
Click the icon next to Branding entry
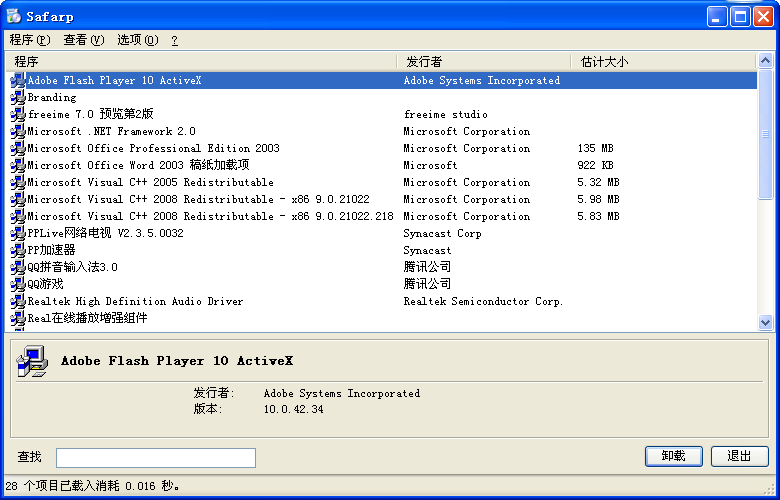click(x=18, y=97)
